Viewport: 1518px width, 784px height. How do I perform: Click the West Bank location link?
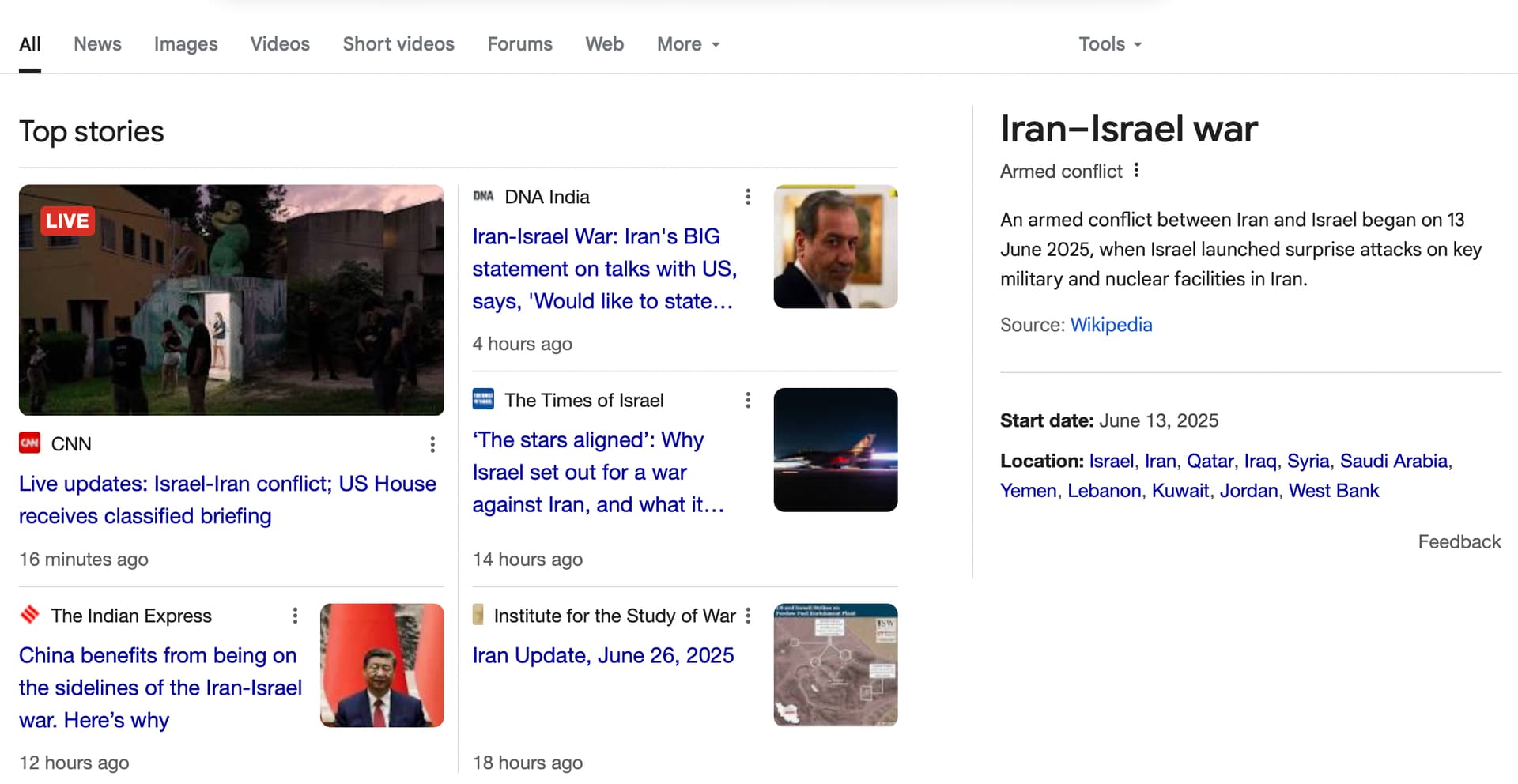coord(1334,491)
